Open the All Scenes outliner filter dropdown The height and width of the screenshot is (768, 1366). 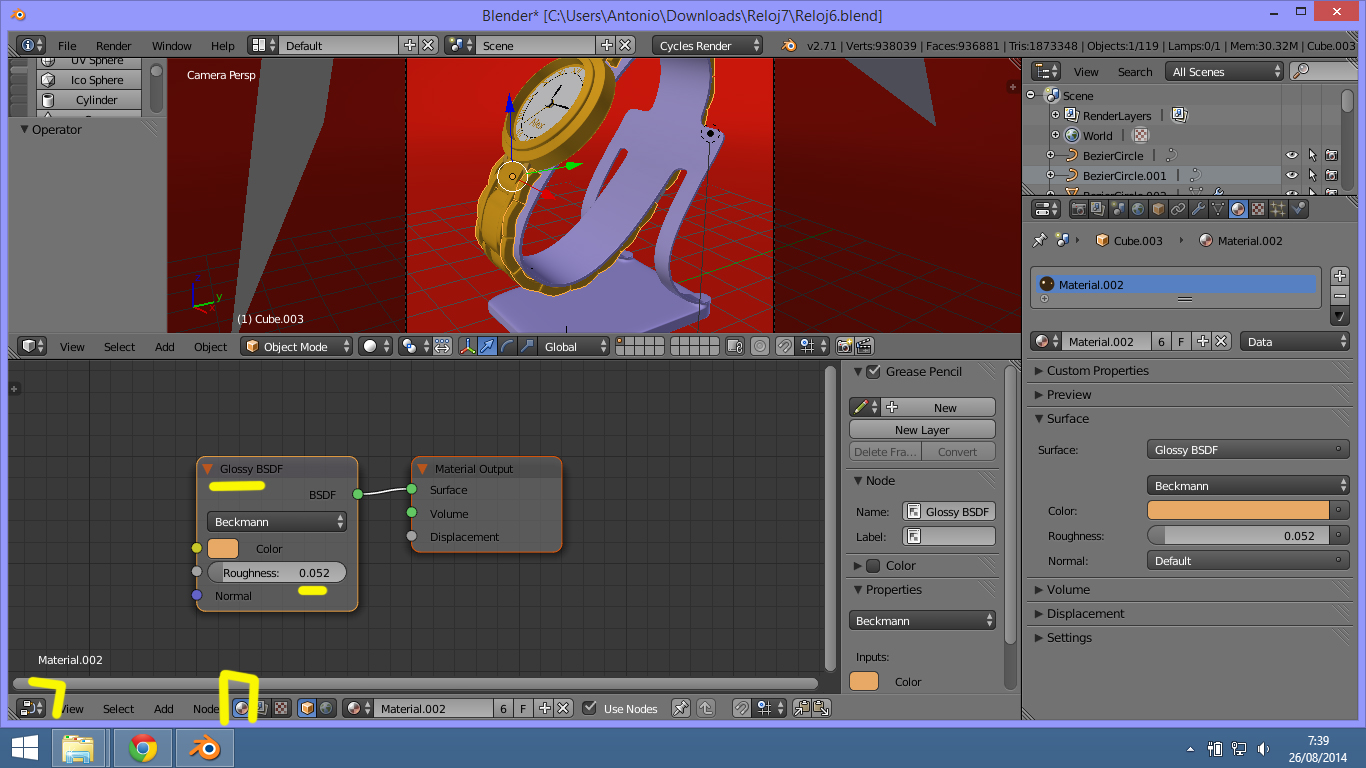coord(1225,71)
